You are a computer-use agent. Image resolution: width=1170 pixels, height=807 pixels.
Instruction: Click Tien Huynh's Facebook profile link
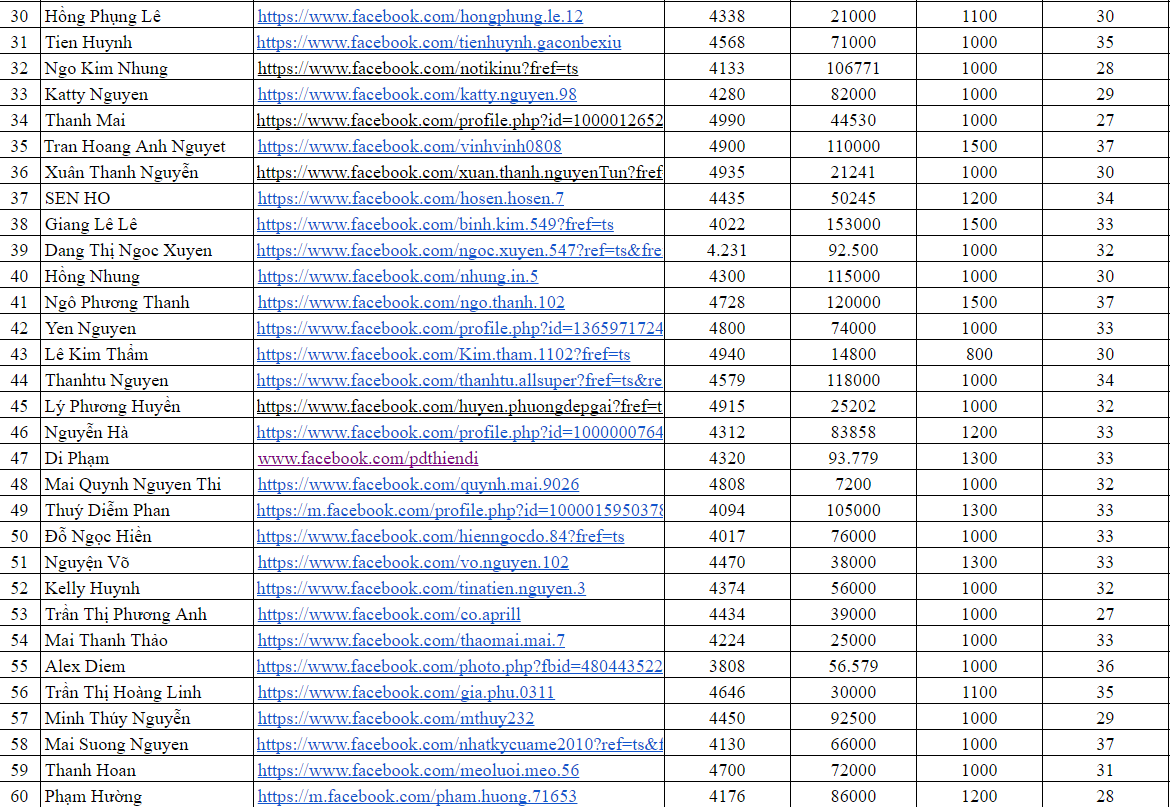[x=438, y=43]
